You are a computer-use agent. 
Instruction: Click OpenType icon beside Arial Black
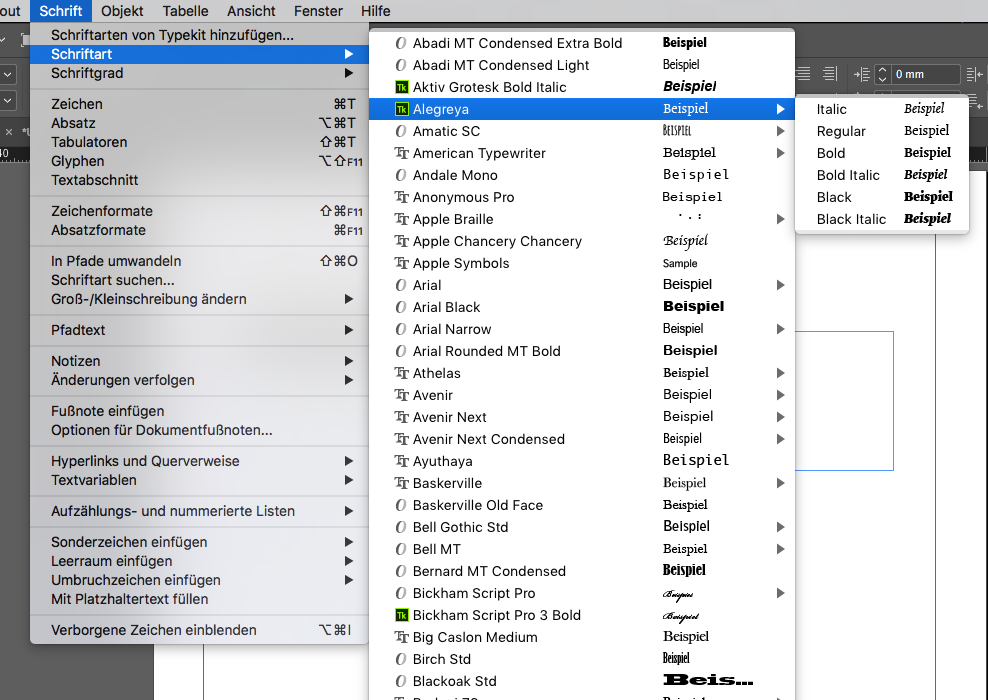point(401,307)
